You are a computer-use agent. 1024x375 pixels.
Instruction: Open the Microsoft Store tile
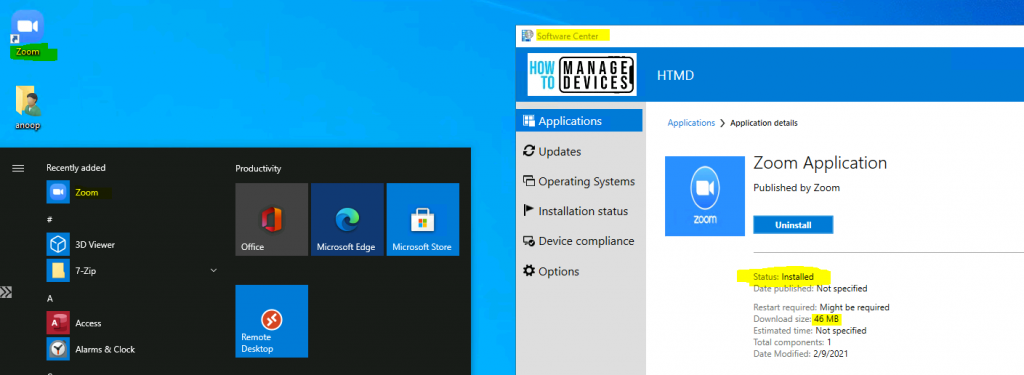click(x=423, y=220)
